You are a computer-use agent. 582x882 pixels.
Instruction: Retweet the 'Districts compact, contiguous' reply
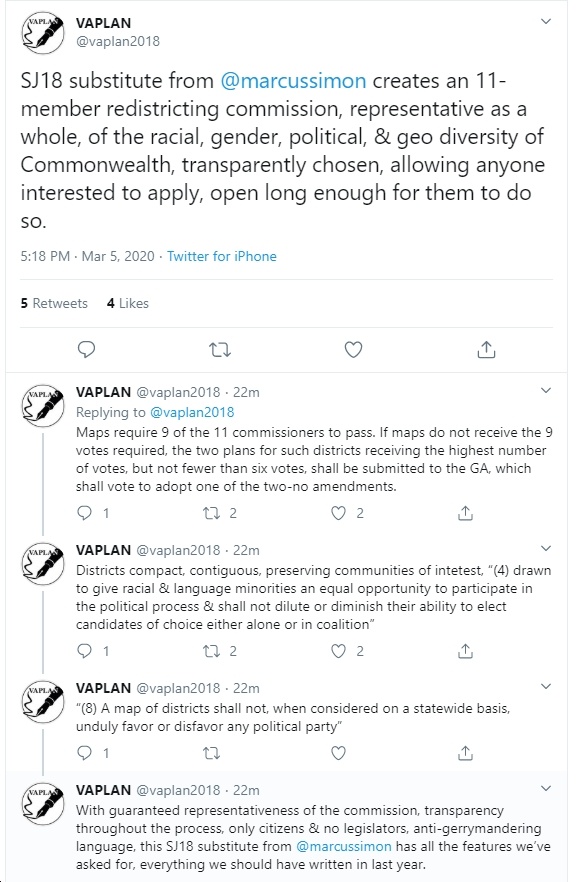[x=211, y=651]
